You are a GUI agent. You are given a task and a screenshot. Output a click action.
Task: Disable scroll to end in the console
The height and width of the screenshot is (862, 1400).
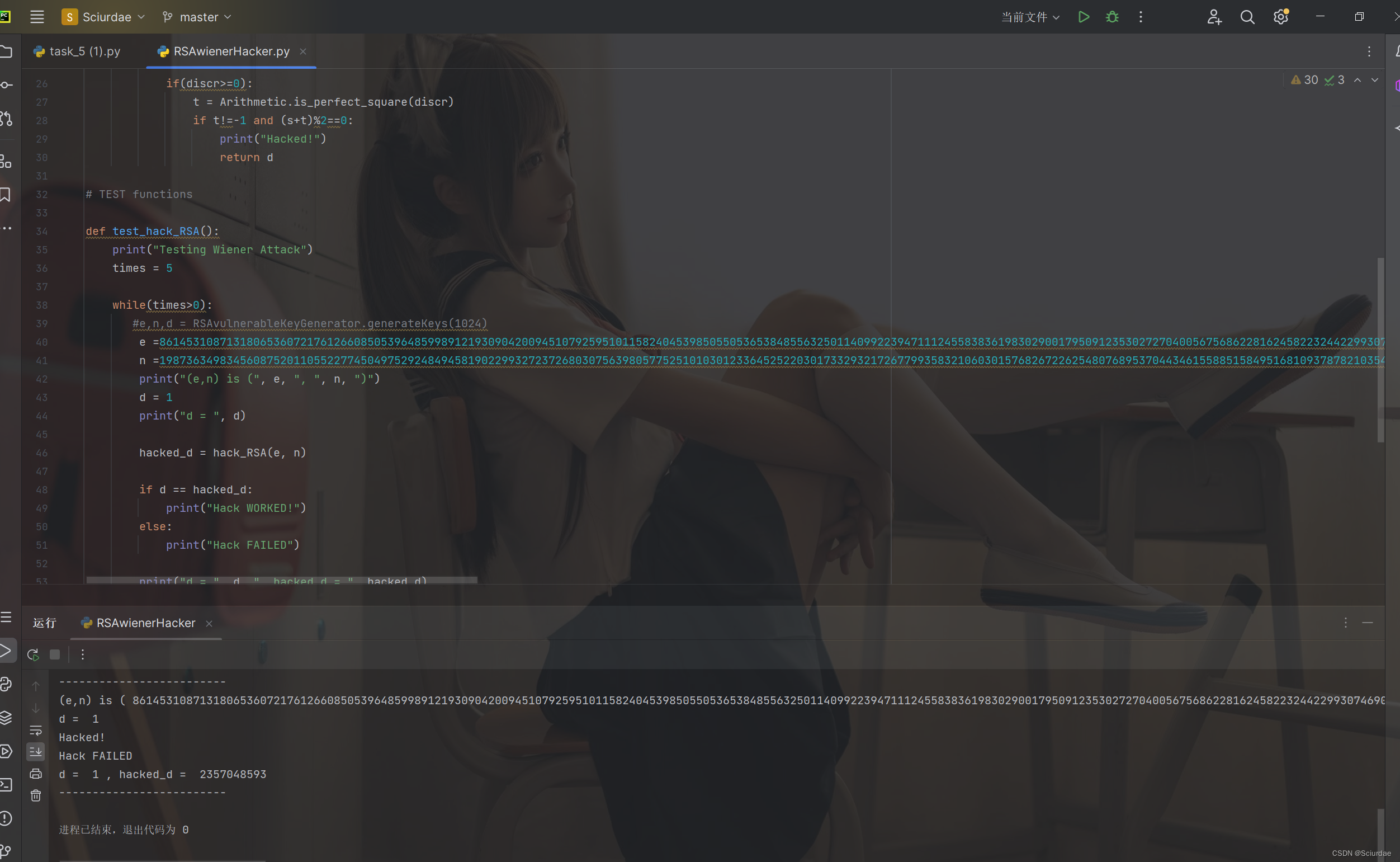[x=35, y=751]
